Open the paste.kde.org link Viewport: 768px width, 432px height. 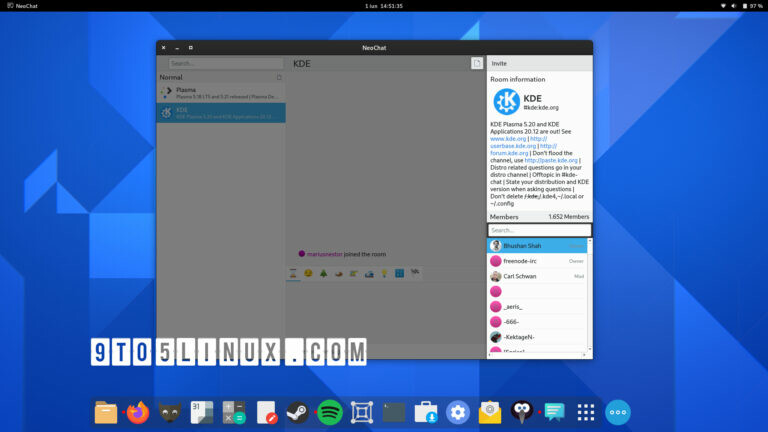(x=551, y=160)
